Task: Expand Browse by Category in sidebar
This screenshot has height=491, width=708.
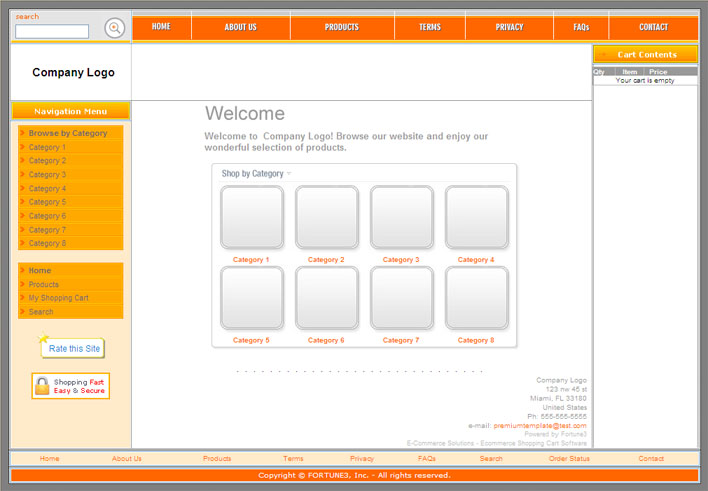Action: (67, 133)
